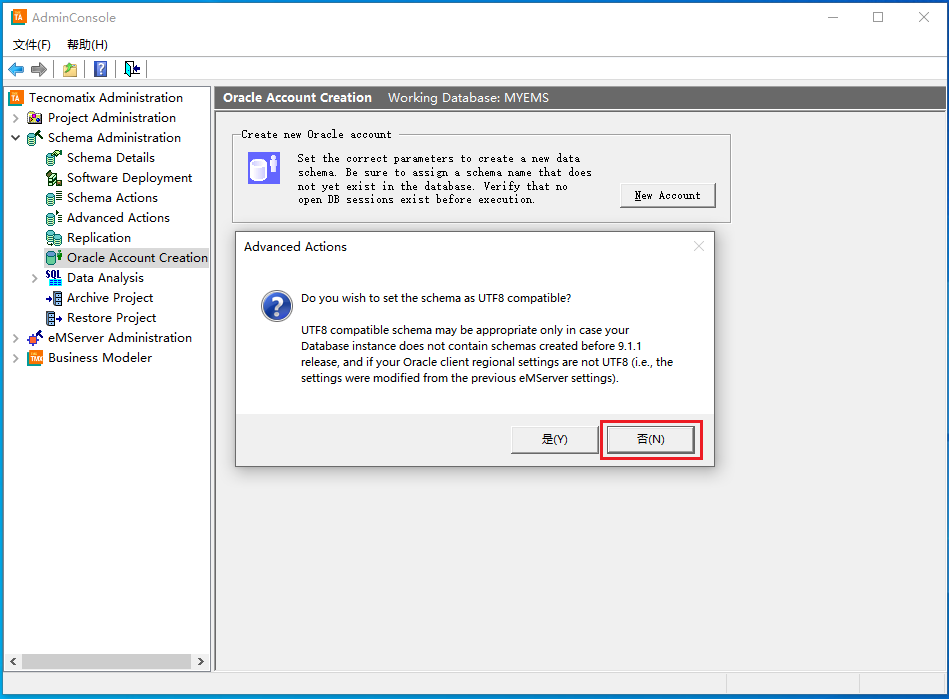Click the tree panel horizontal scrollbar right arrow
949x699 pixels.
201,662
